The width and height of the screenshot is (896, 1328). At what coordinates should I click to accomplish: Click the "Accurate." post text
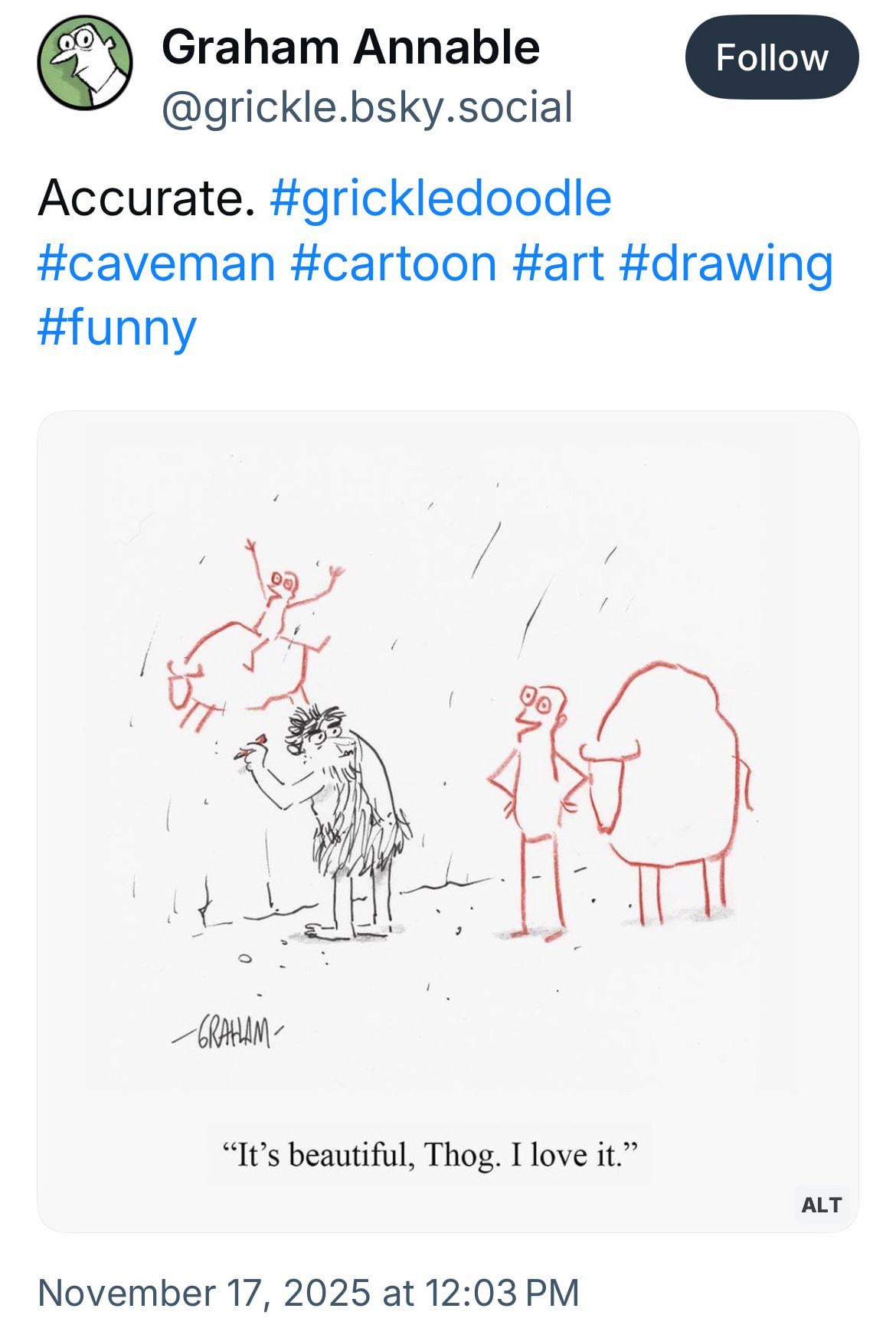click(x=146, y=198)
